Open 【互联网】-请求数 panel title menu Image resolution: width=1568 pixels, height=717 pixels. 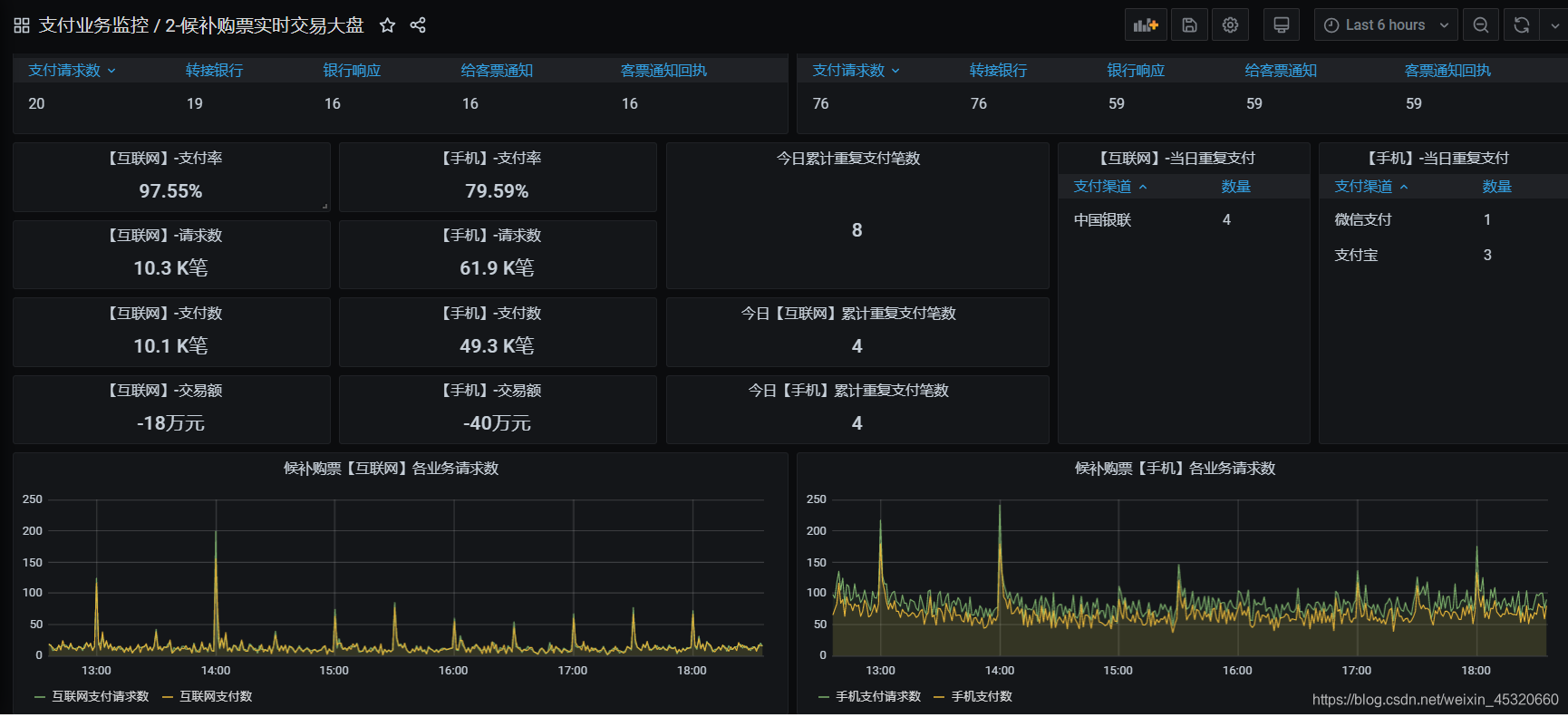165,236
